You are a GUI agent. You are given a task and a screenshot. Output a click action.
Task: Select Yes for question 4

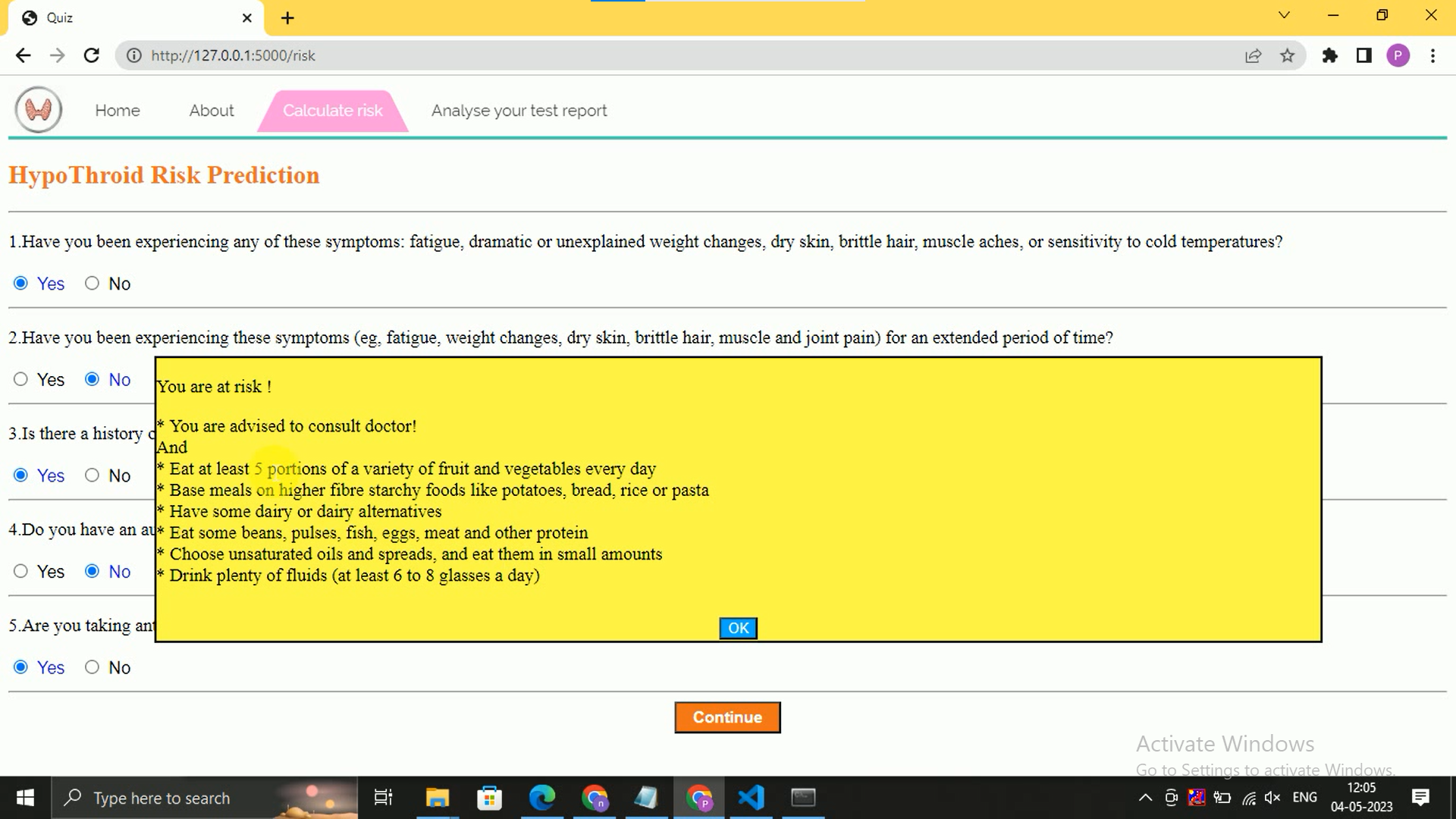tap(20, 572)
